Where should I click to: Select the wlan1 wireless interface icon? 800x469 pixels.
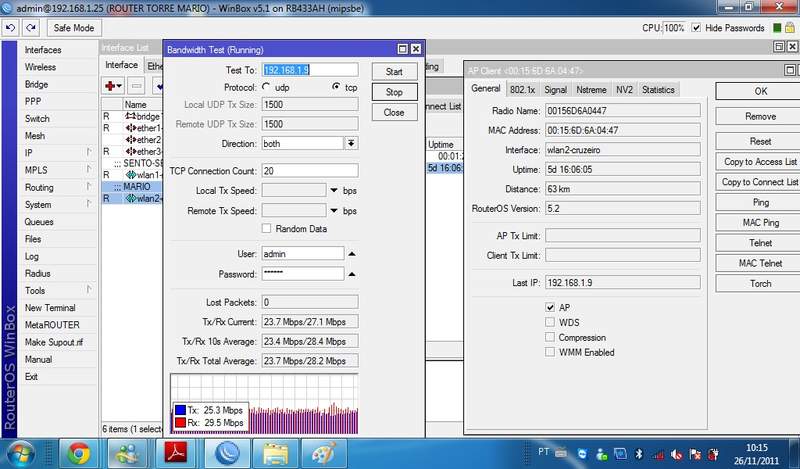click(131, 175)
